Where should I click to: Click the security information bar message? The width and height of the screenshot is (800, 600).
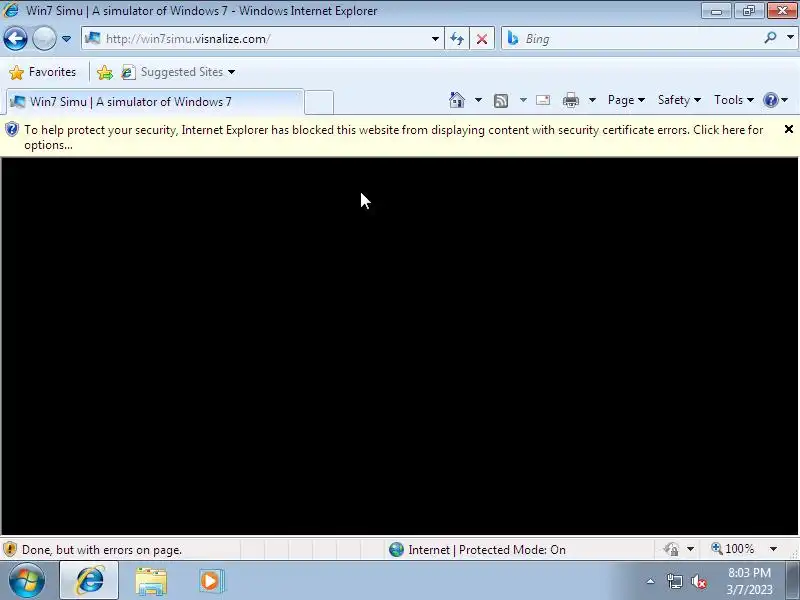coord(393,137)
